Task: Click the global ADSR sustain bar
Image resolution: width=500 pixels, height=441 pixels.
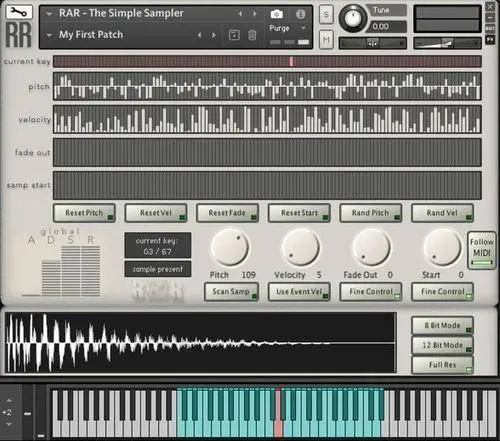Action: pos(71,272)
